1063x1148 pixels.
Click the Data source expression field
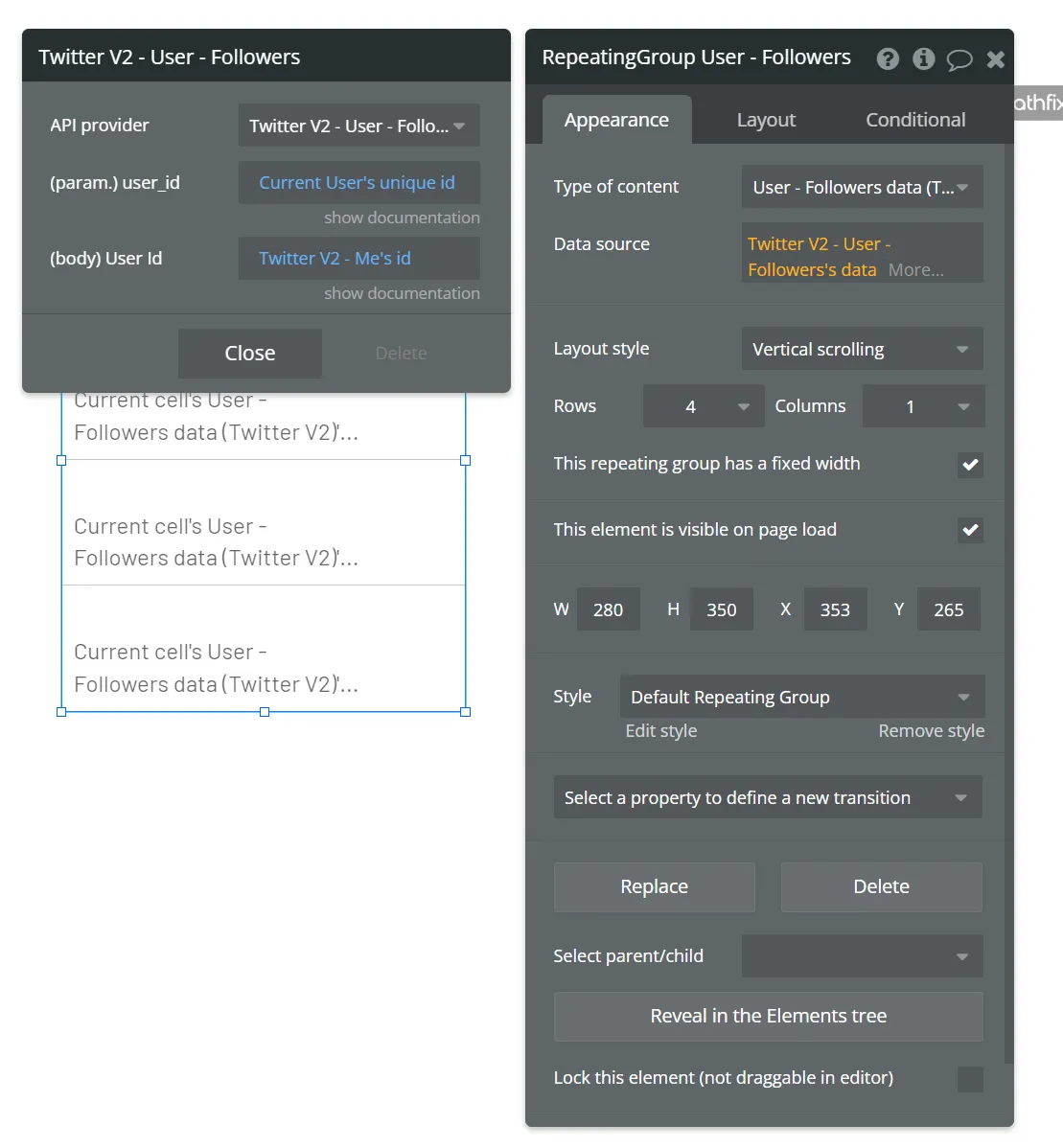coord(863,253)
